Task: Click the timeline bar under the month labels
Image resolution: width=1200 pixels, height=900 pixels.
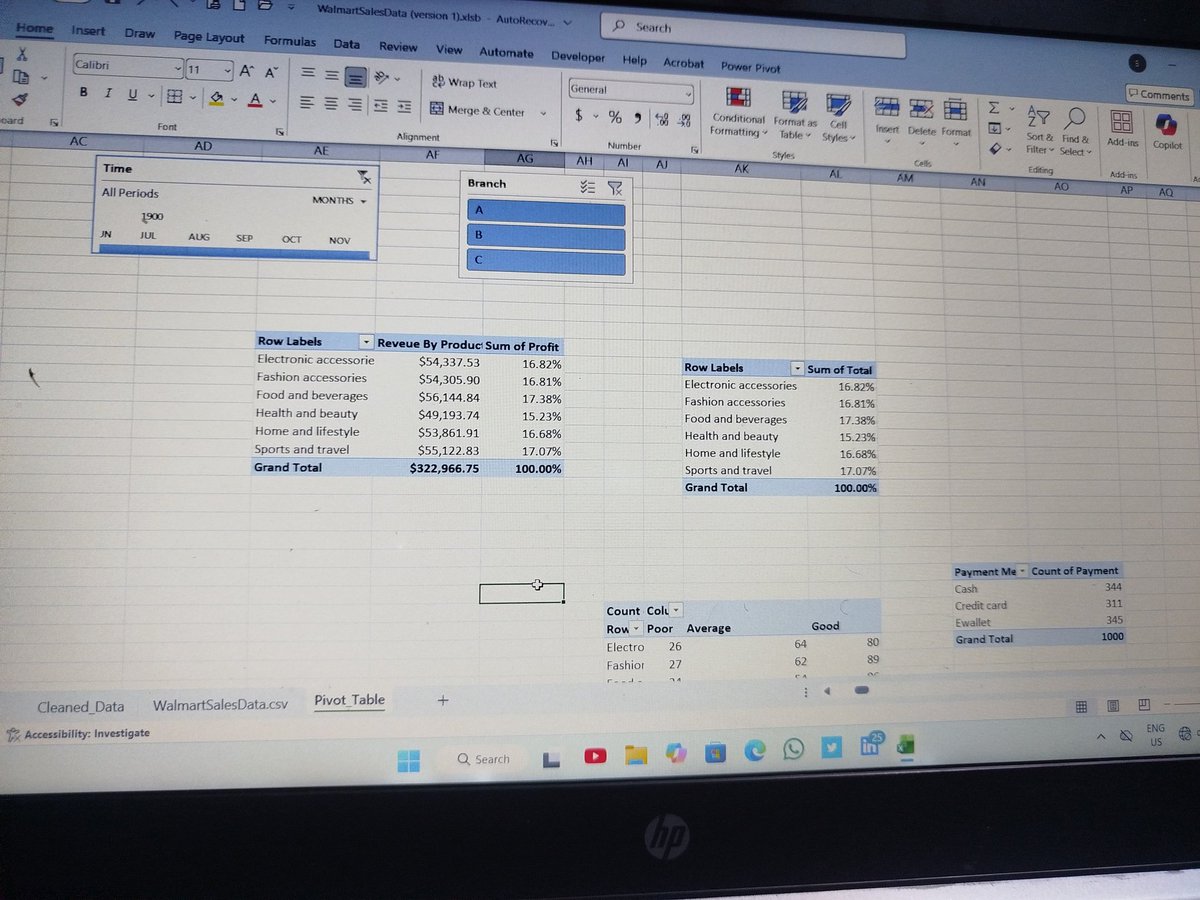Action: click(235, 251)
